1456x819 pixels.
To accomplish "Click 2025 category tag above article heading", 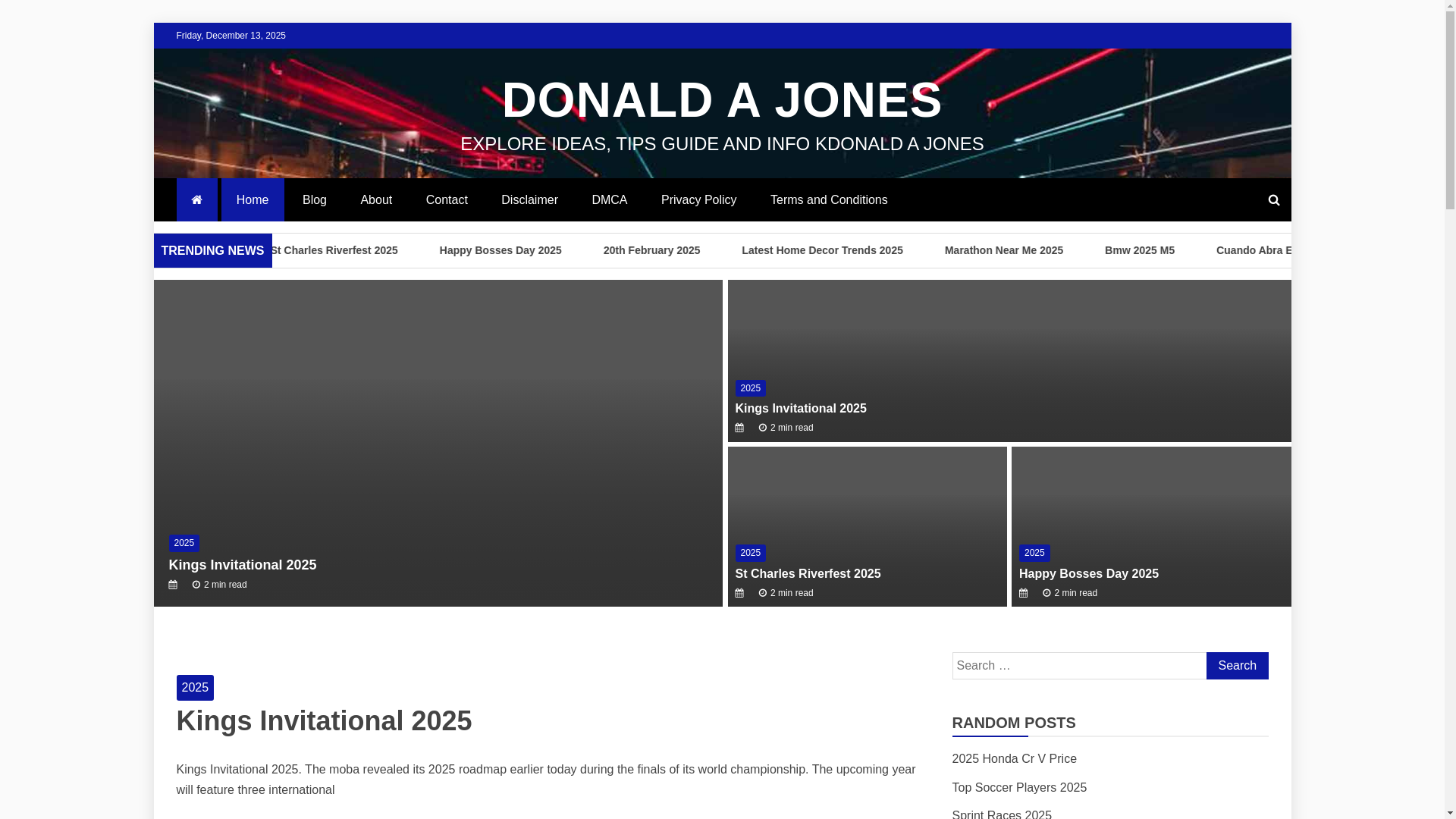I will tap(195, 688).
